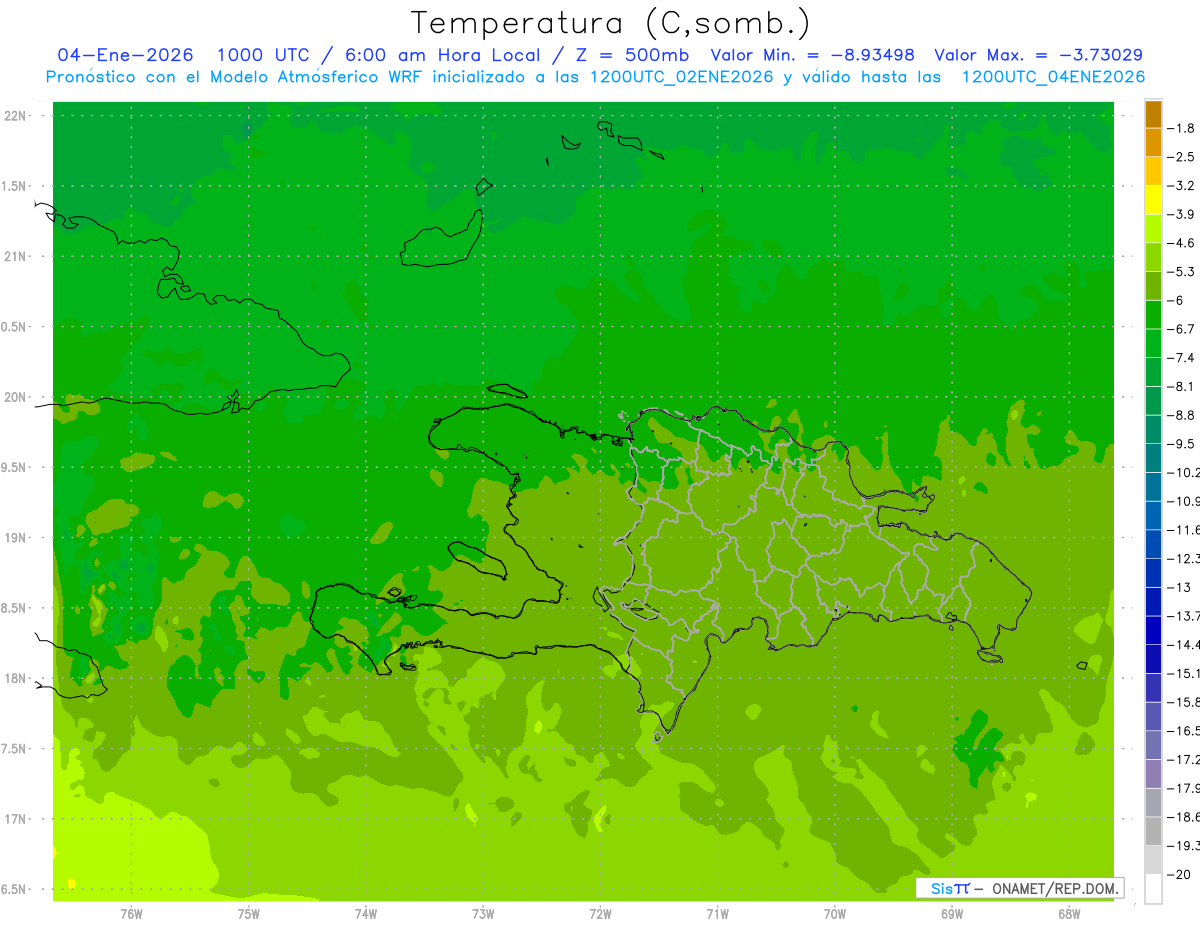Screen dimensions: 1200x927
Task: Click the blue swatch between -12.3 and -13
Action: coord(1153,572)
